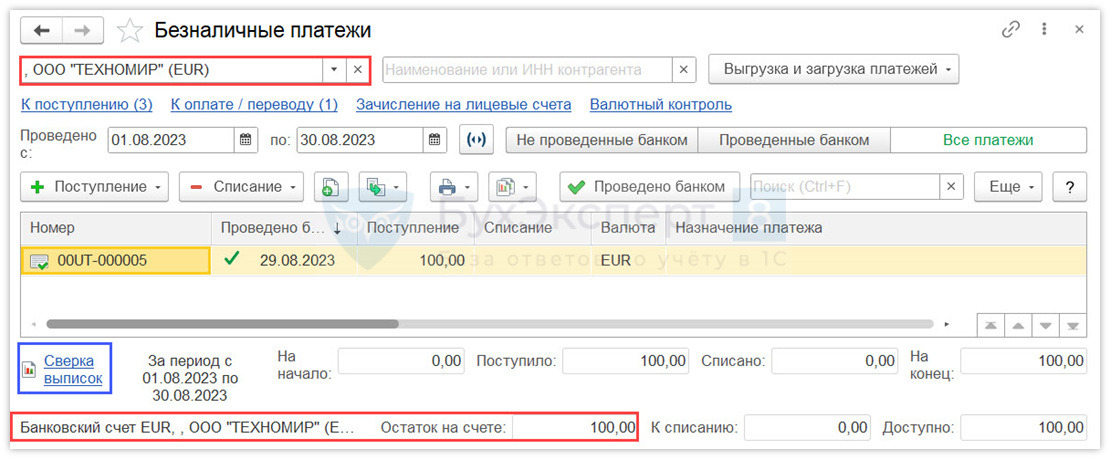Viewport: 1110px width, 459px height.
Task: Select document row 00UT-000005
Action: pyautogui.click(x=115, y=260)
